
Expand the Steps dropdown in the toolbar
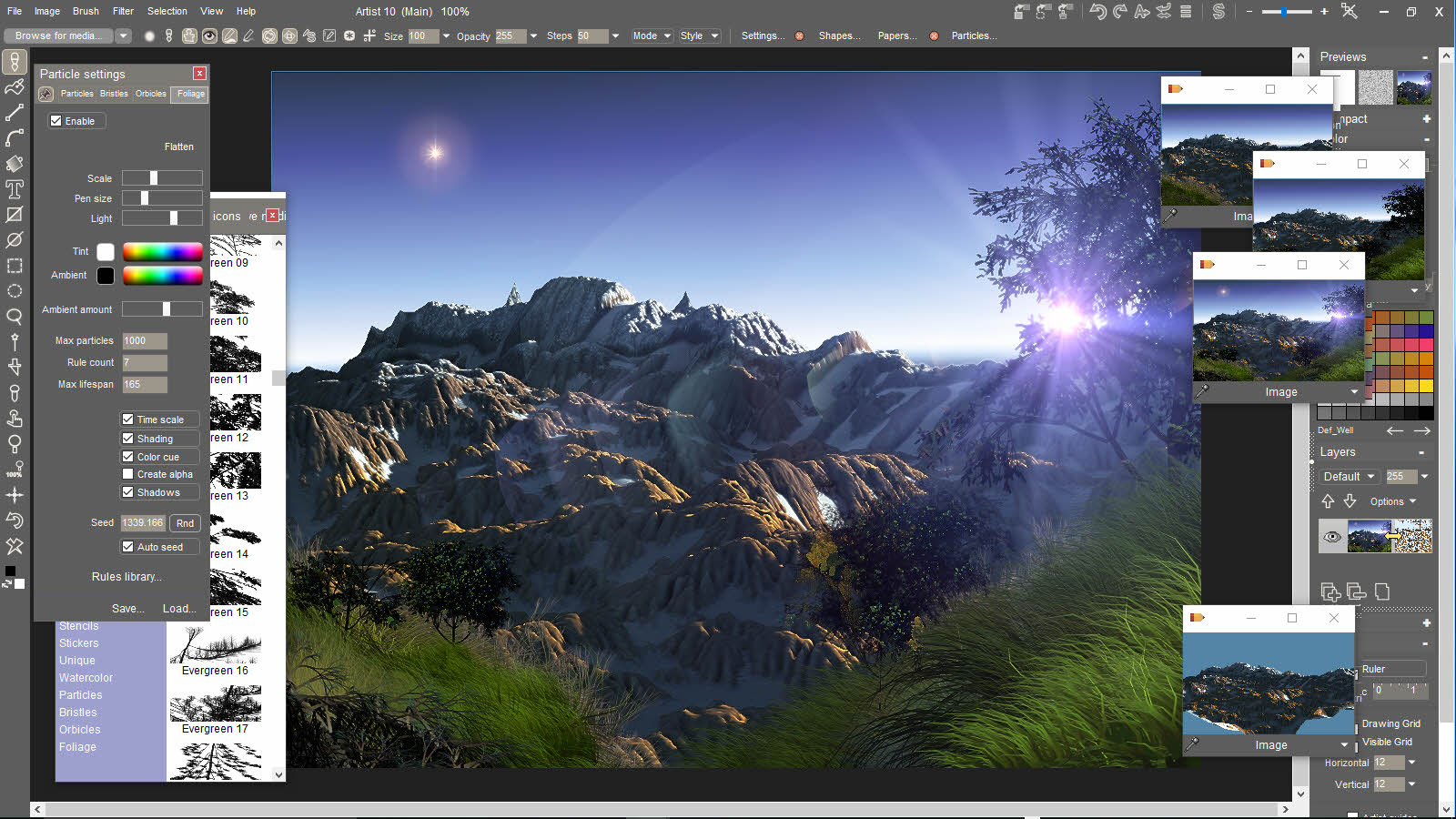tap(617, 35)
